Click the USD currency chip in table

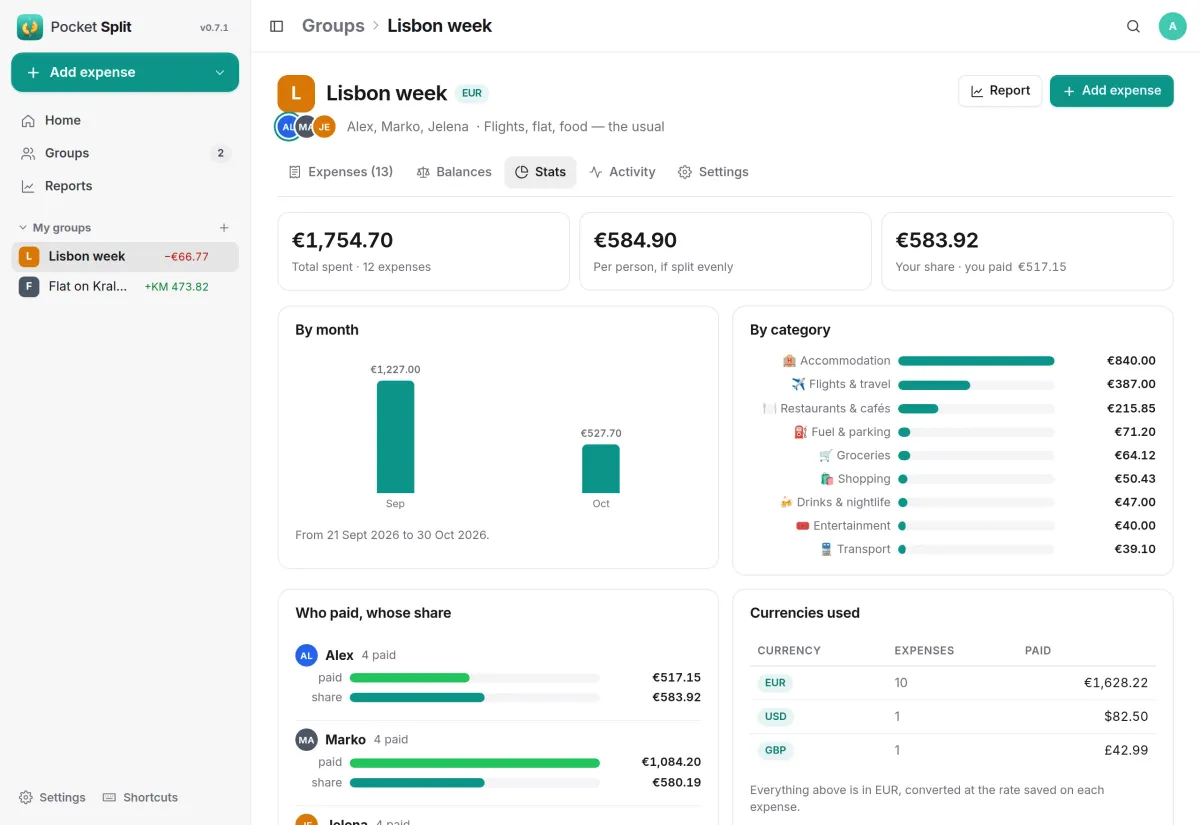click(x=776, y=716)
